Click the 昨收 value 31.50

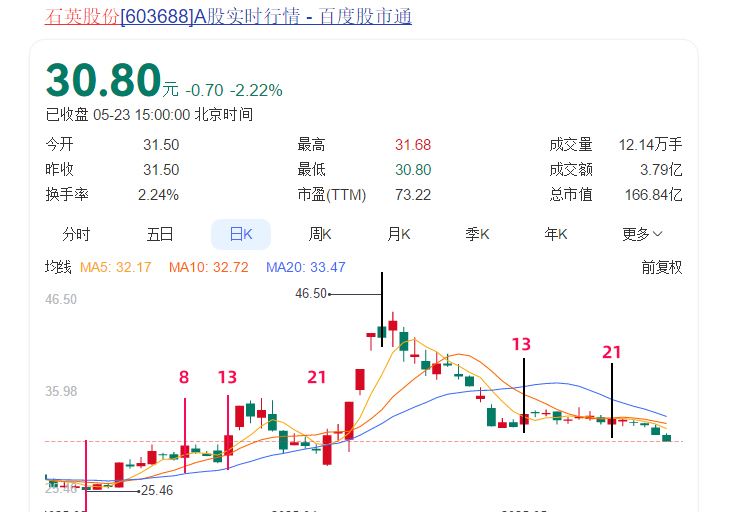tap(161, 170)
